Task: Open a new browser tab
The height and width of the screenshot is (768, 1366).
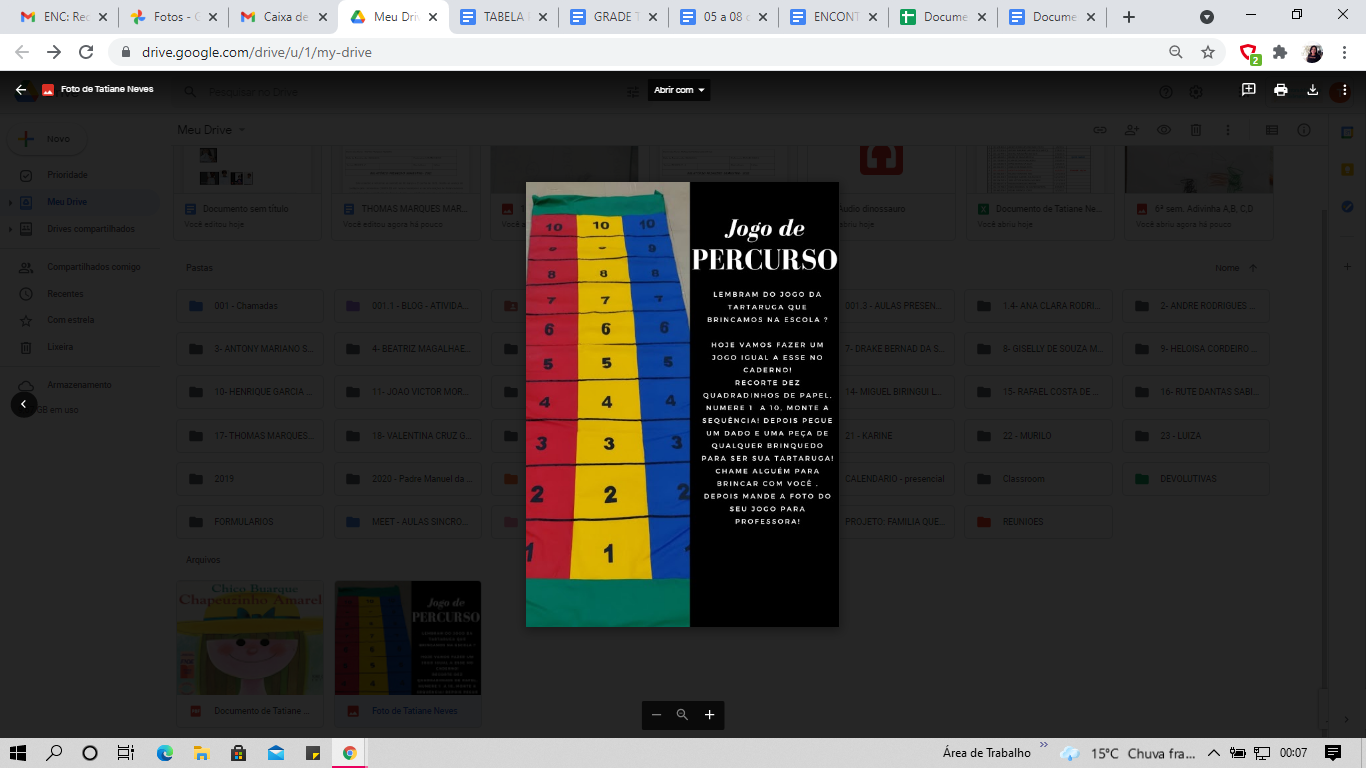Action: (1129, 17)
